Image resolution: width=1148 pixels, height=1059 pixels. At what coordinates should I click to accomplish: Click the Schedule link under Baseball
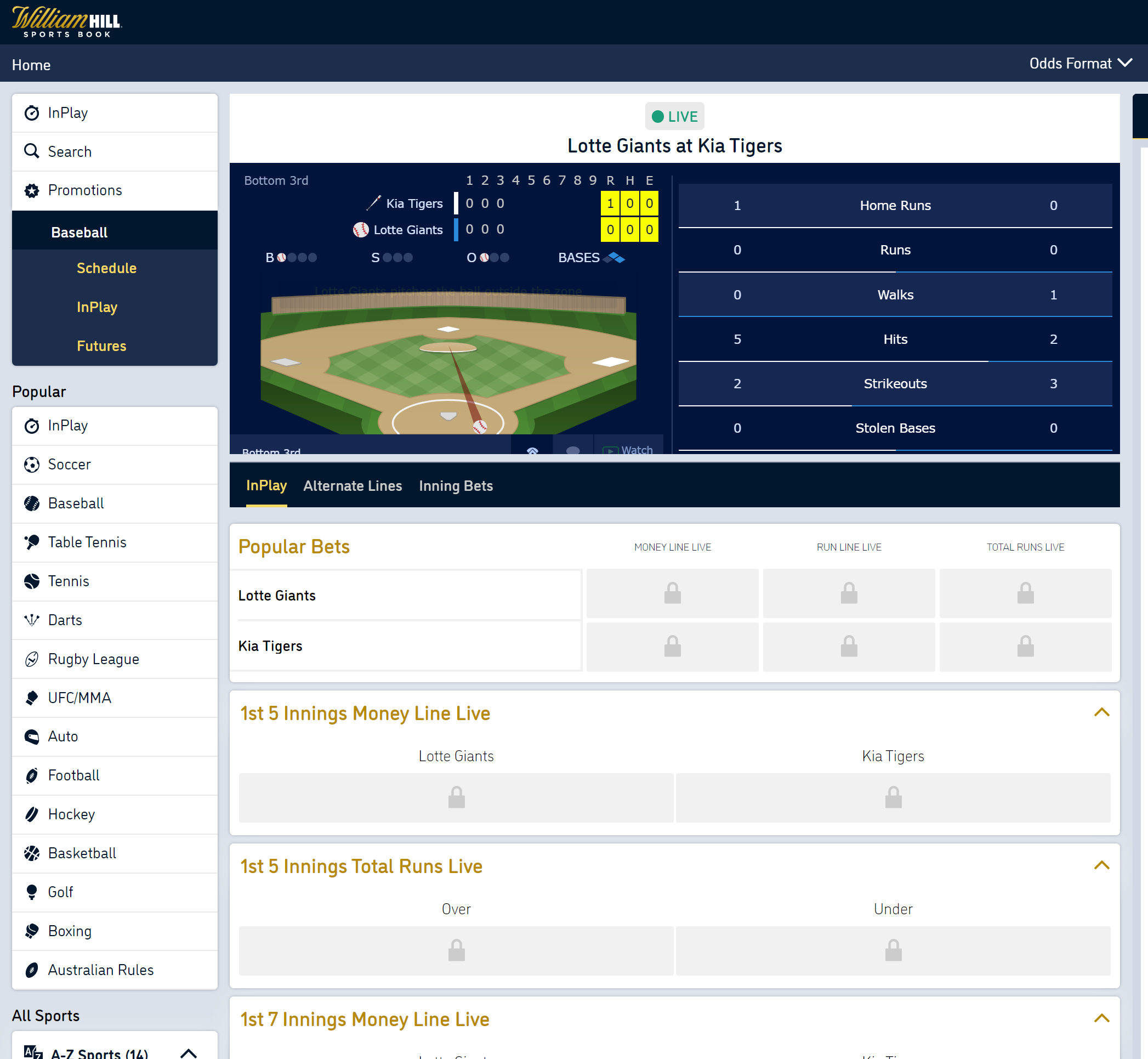[x=107, y=268]
